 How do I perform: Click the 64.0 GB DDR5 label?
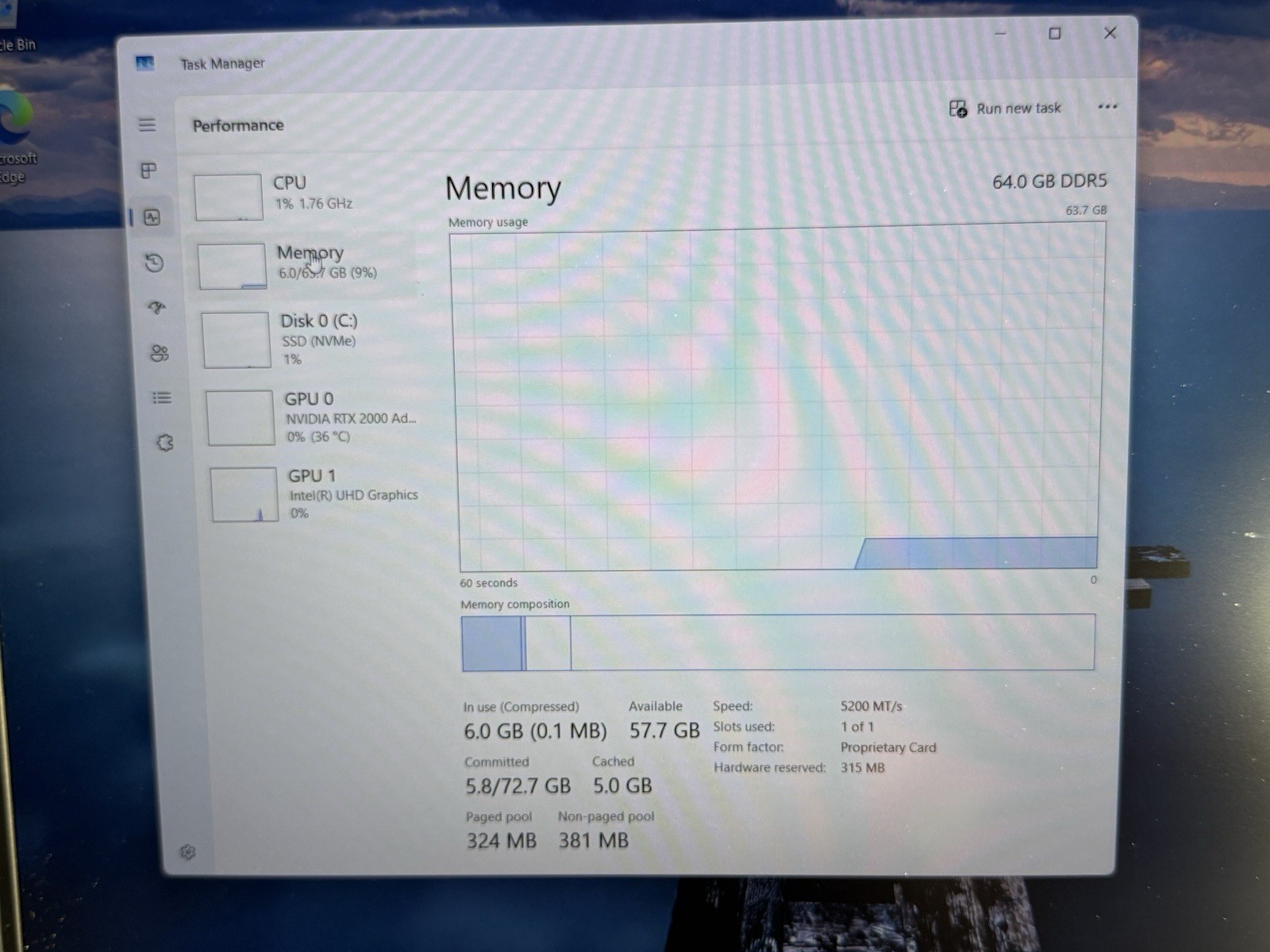pyautogui.click(x=1049, y=182)
